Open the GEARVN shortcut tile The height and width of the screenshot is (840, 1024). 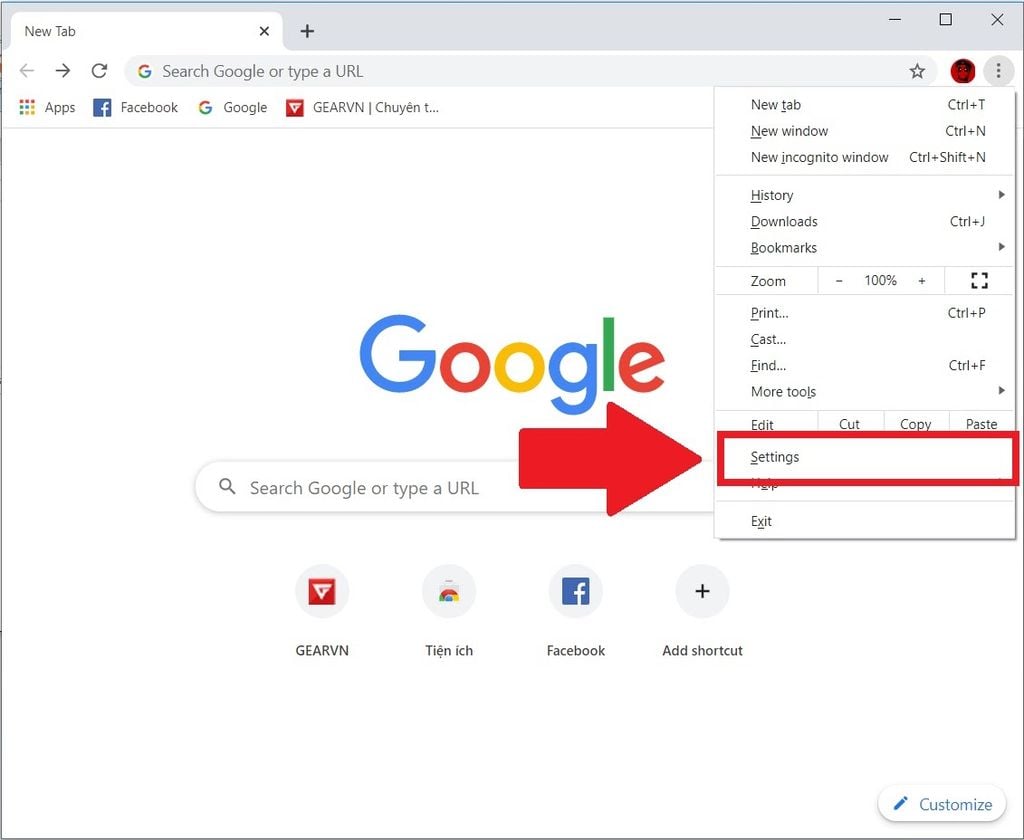pos(322,611)
